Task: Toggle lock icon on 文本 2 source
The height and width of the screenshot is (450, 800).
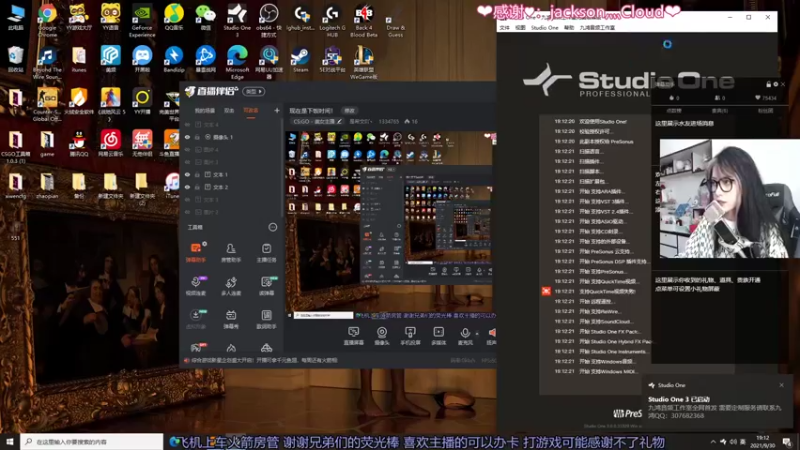Action: (x=197, y=187)
